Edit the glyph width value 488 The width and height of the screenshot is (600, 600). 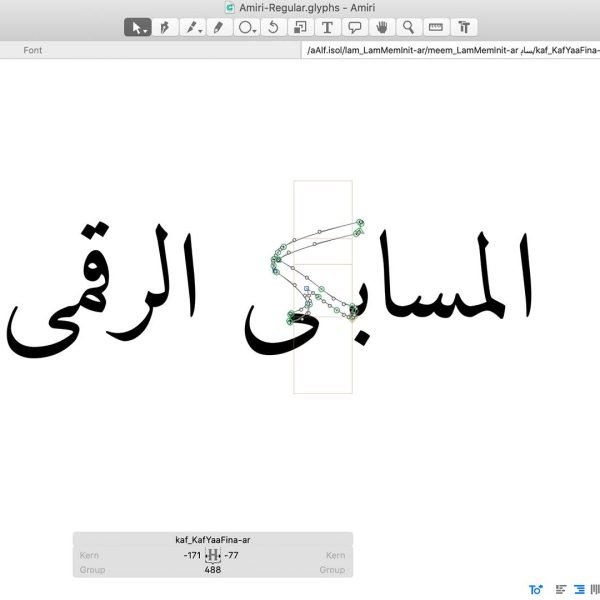213,570
